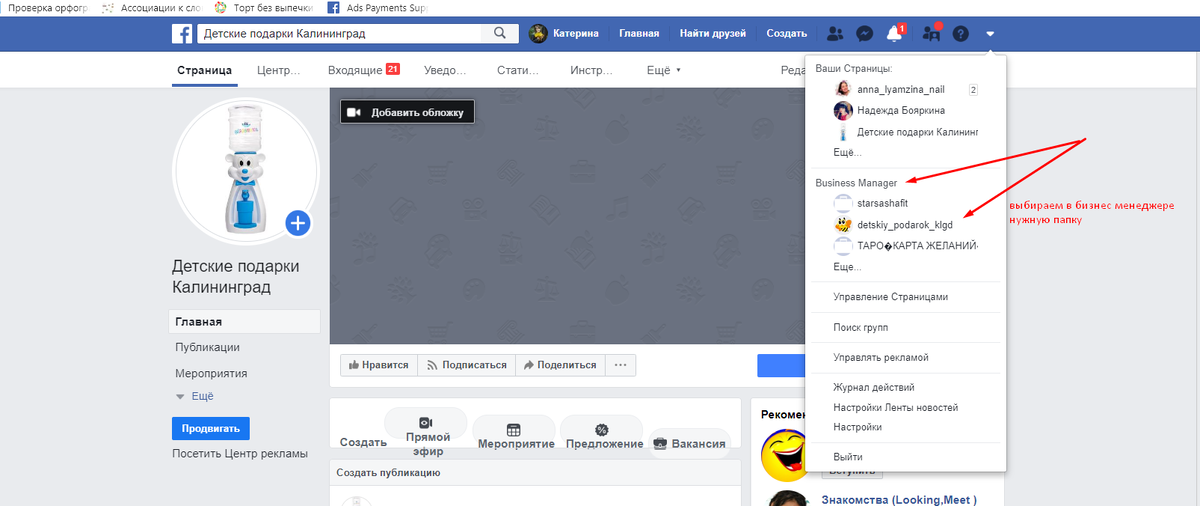Choose detskiy_podarok_klgd business account
1200x506 pixels.
(x=905, y=224)
